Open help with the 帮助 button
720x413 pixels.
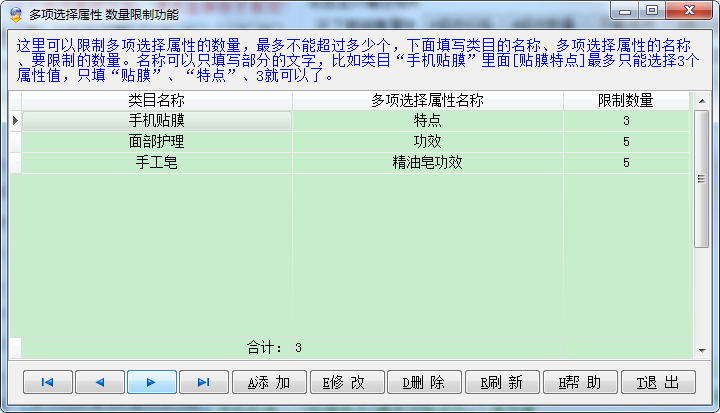[x=581, y=382]
